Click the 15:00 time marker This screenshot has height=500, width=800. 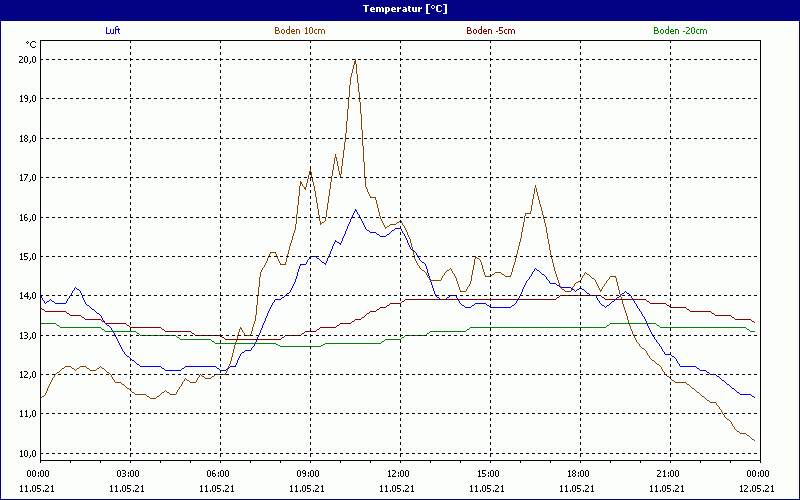point(489,474)
